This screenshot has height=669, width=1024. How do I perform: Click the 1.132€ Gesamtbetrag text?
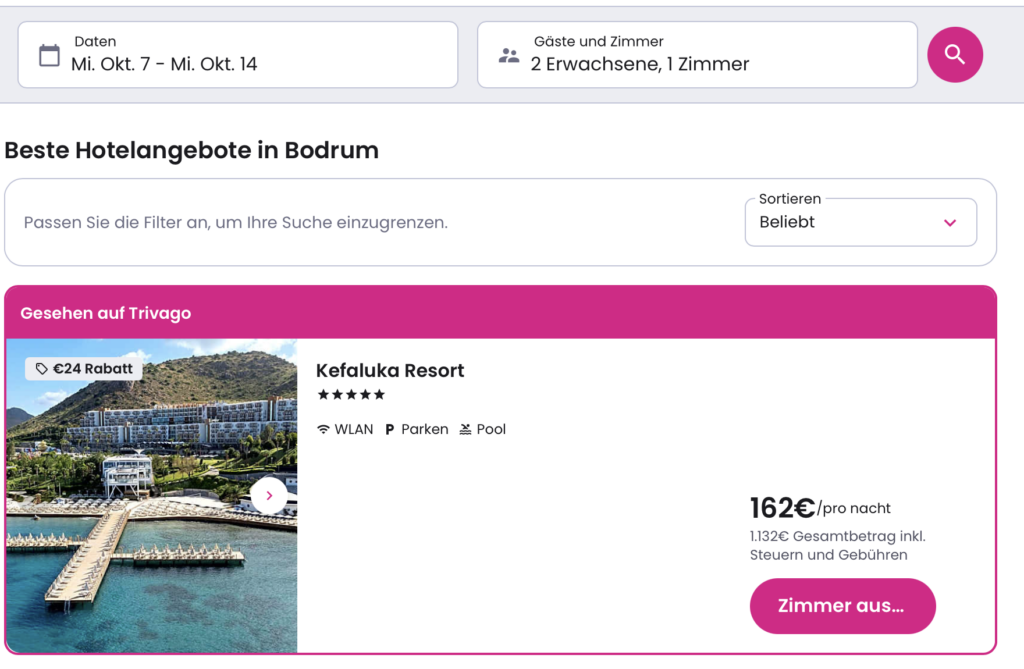[838, 546]
